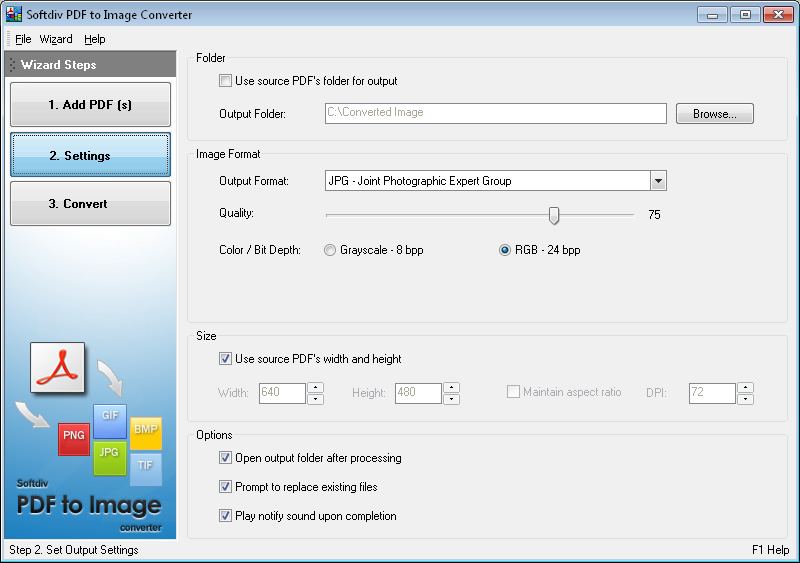Click the Output Folder path field
This screenshot has height=563, width=800.
[495, 113]
